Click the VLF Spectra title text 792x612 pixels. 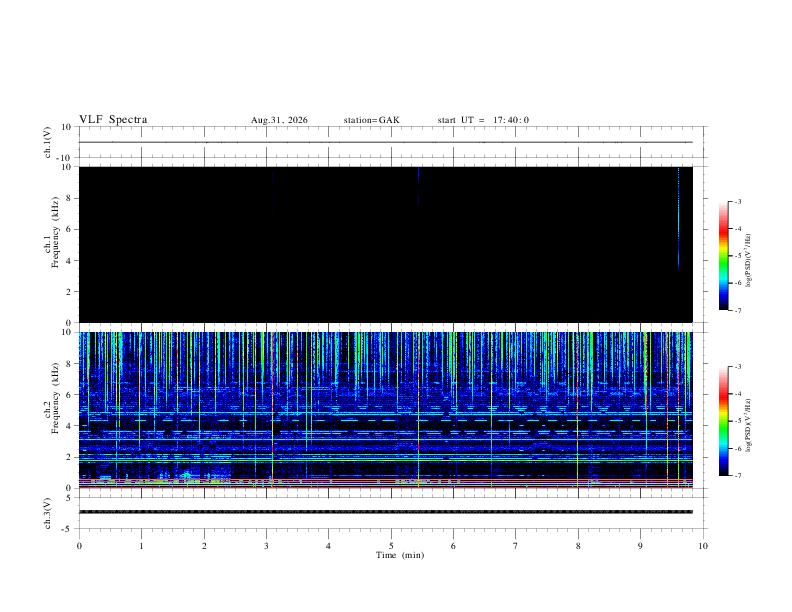pyautogui.click(x=113, y=120)
